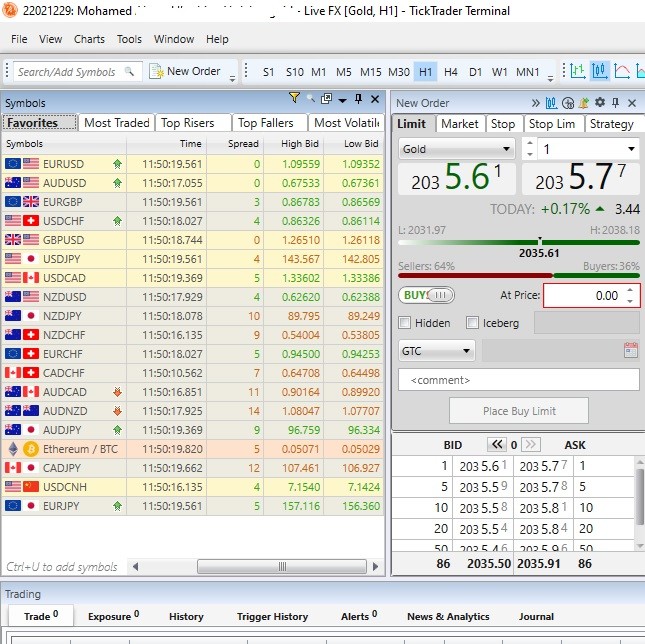Toggle the BUY/SELL side switch
The height and width of the screenshot is (644, 645).
click(x=427, y=295)
